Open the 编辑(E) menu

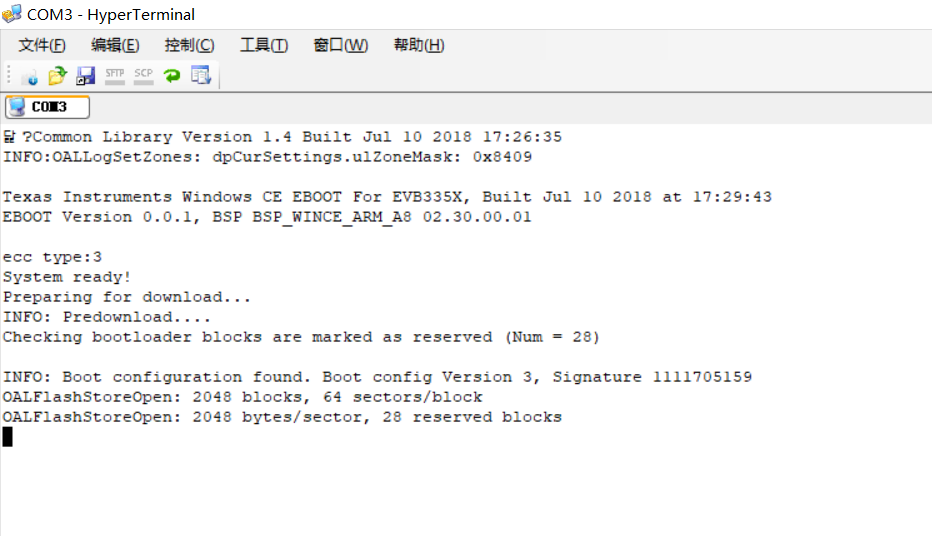115,45
